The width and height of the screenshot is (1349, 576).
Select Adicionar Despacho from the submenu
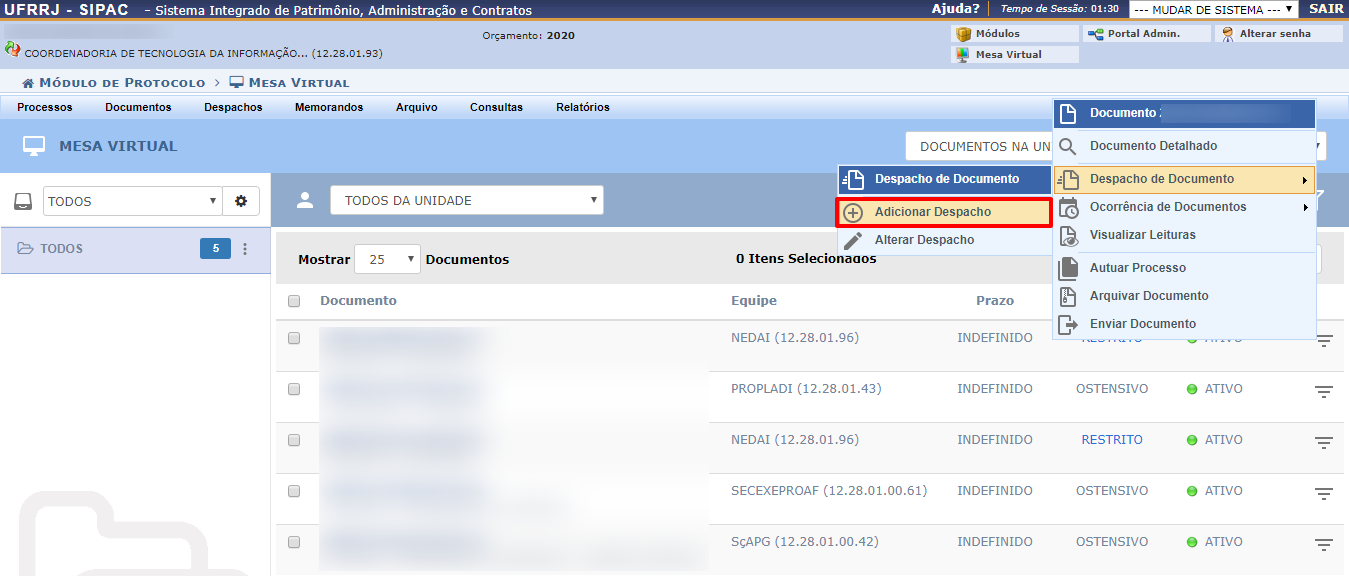[x=932, y=212]
